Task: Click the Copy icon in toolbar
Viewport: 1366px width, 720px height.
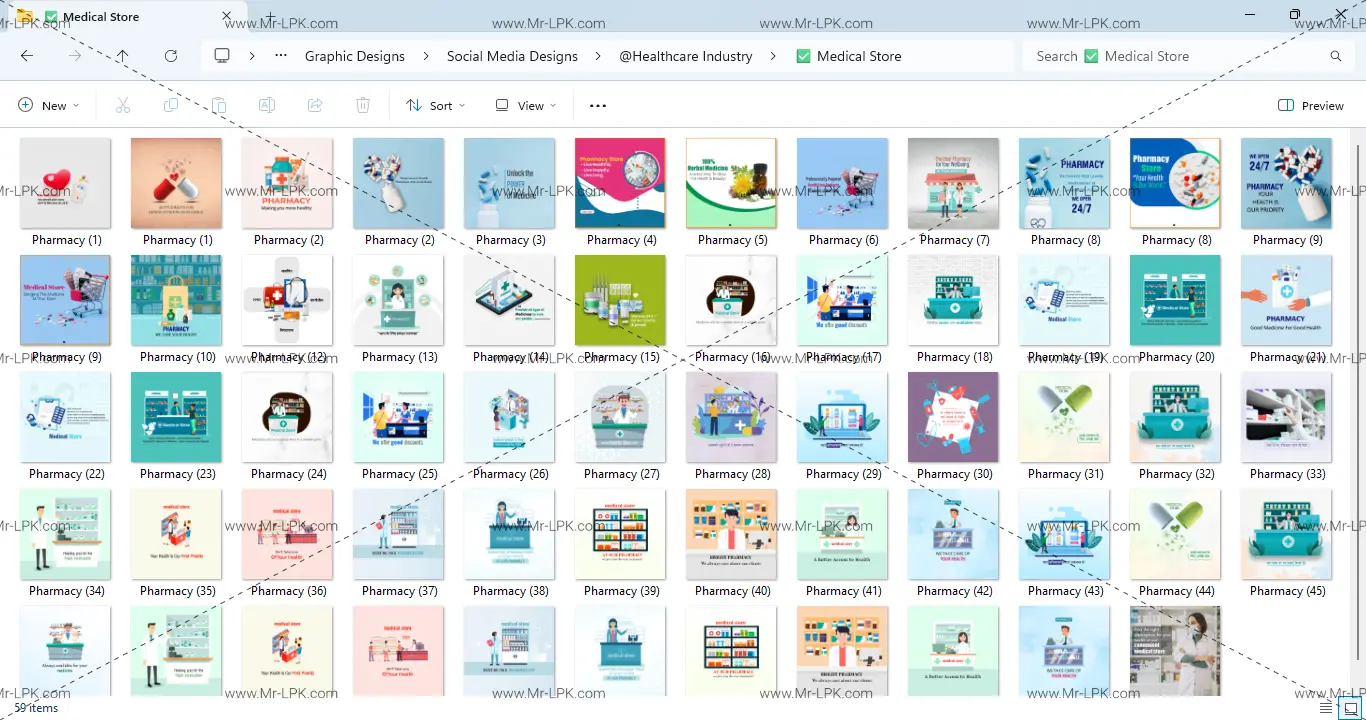Action: pos(171,105)
